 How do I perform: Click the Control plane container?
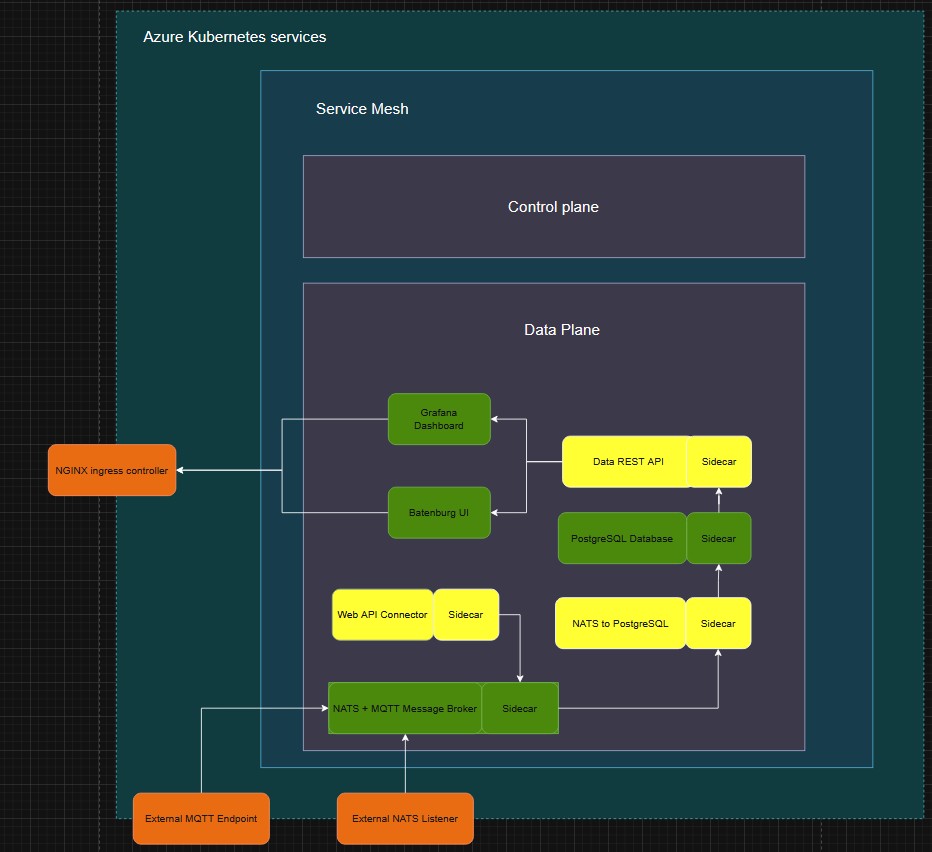(553, 207)
